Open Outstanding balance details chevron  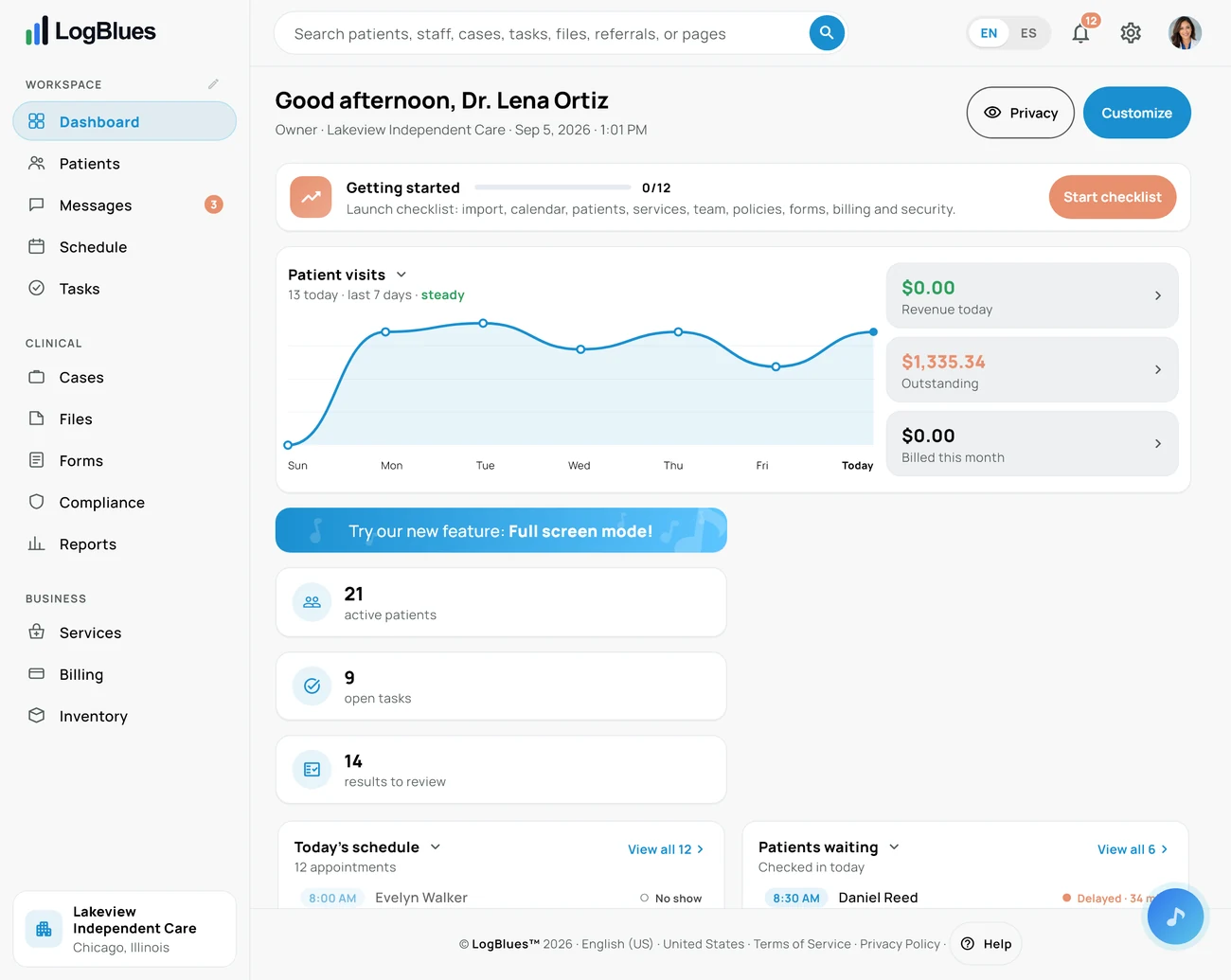click(x=1158, y=369)
